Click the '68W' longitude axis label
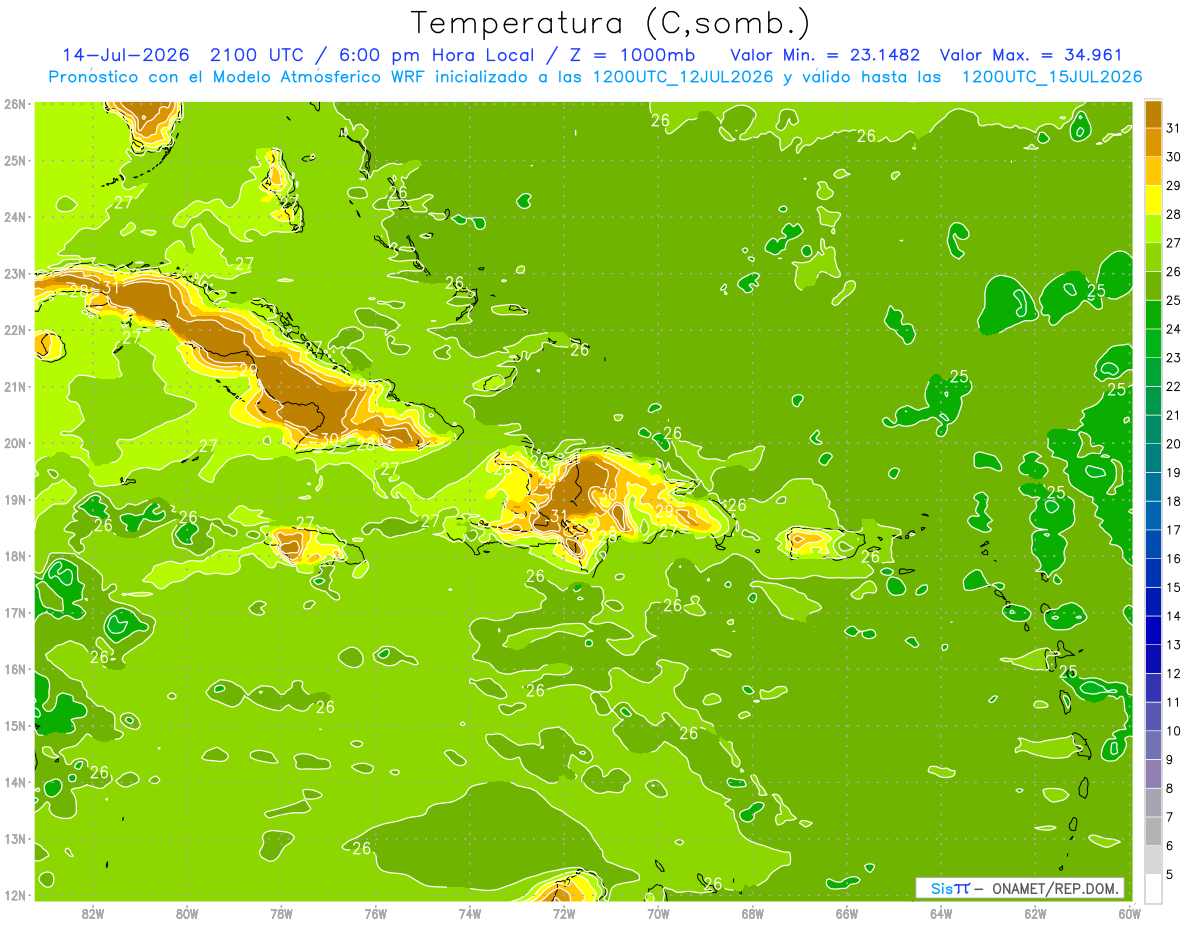 tap(752, 913)
